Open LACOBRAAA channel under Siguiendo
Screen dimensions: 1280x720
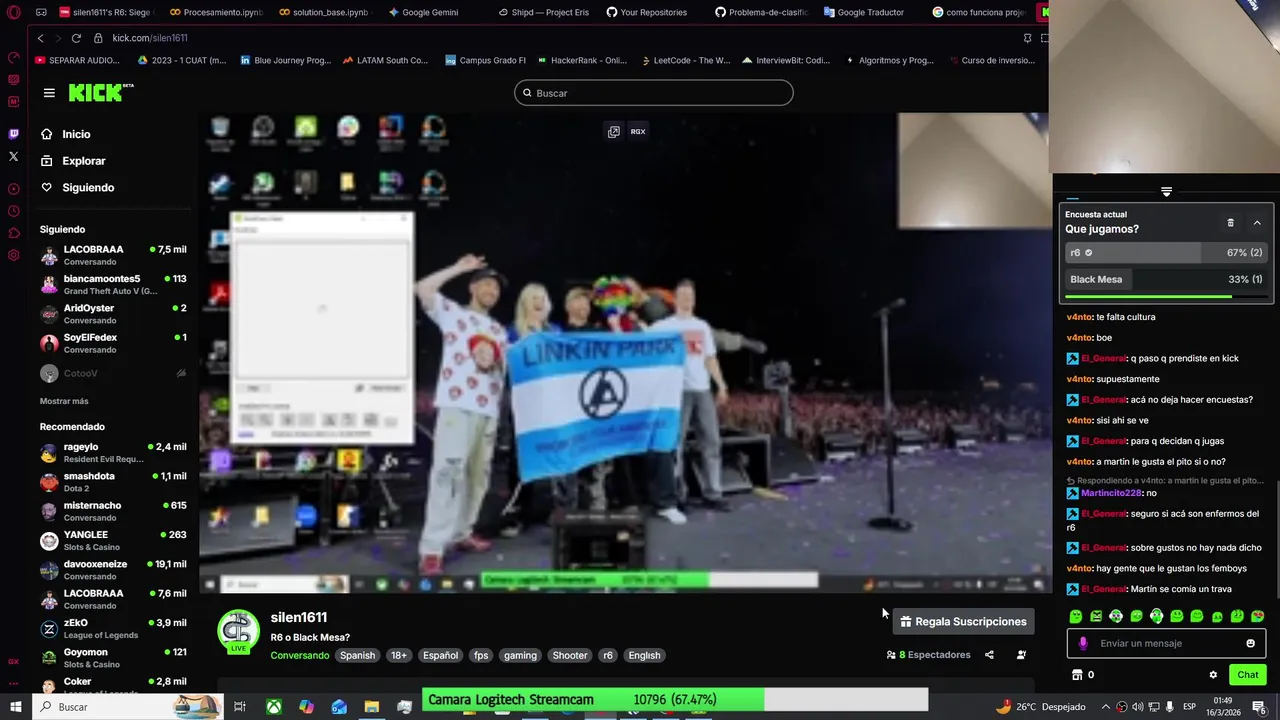click(113, 255)
